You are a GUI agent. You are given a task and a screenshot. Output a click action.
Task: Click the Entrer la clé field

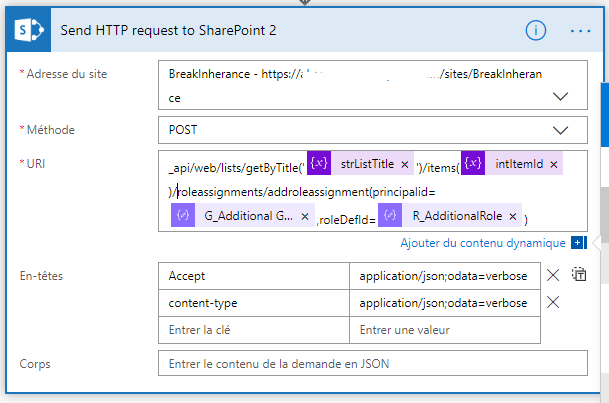[254, 330]
